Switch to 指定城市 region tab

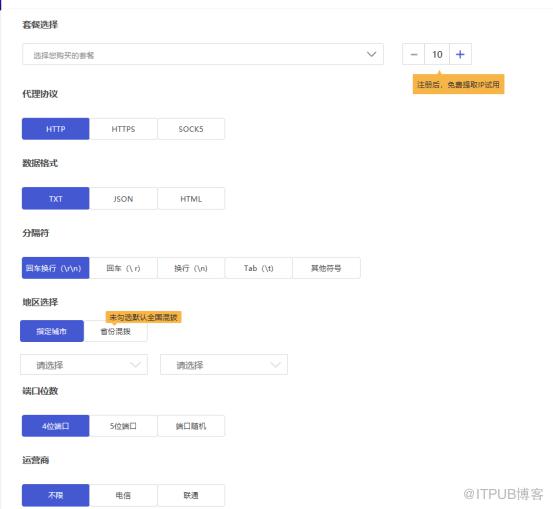pyautogui.click(x=52, y=331)
